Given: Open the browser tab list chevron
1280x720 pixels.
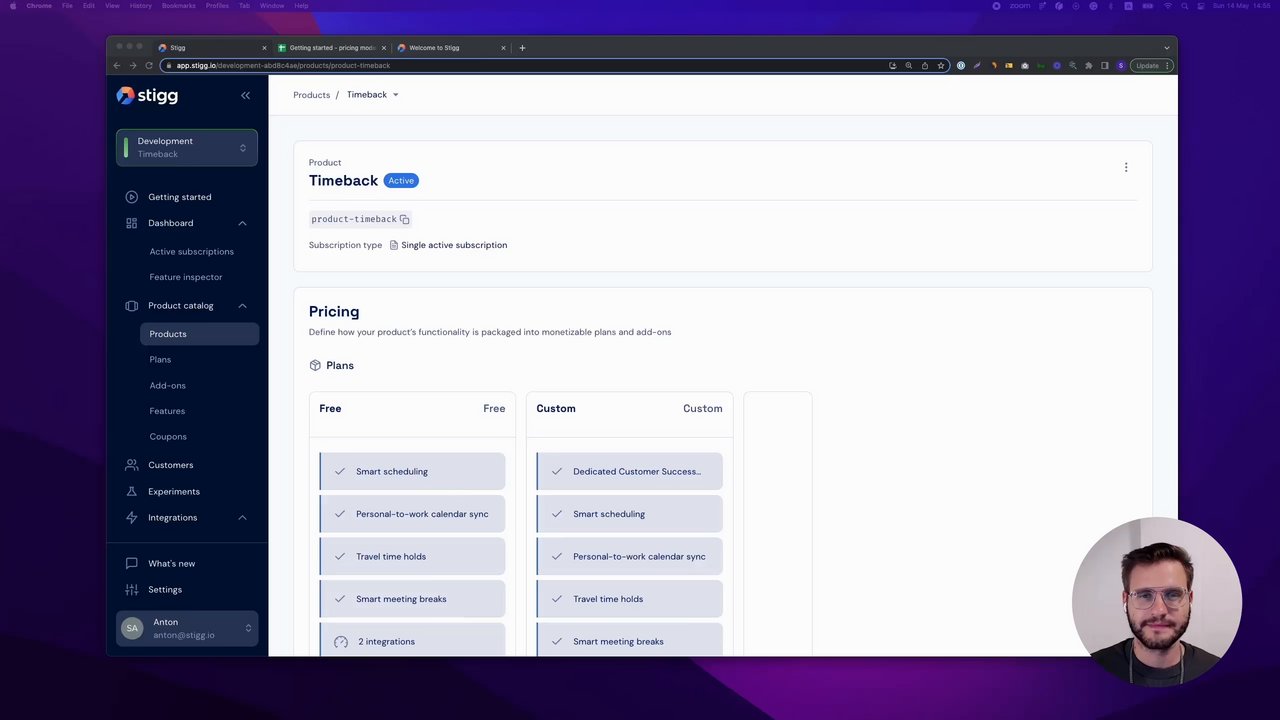Looking at the screenshot, I should (1166, 48).
